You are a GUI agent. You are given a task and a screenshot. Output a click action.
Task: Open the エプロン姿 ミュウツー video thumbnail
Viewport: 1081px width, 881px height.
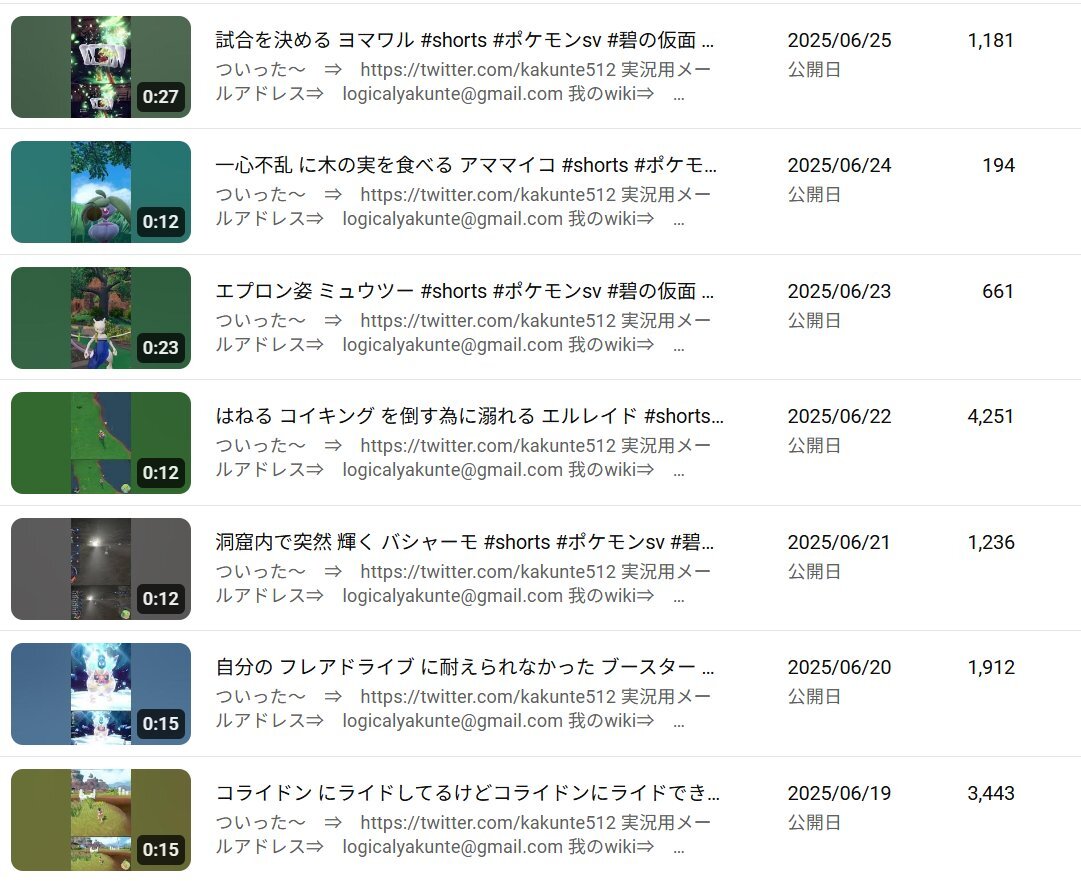tap(101, 318)
